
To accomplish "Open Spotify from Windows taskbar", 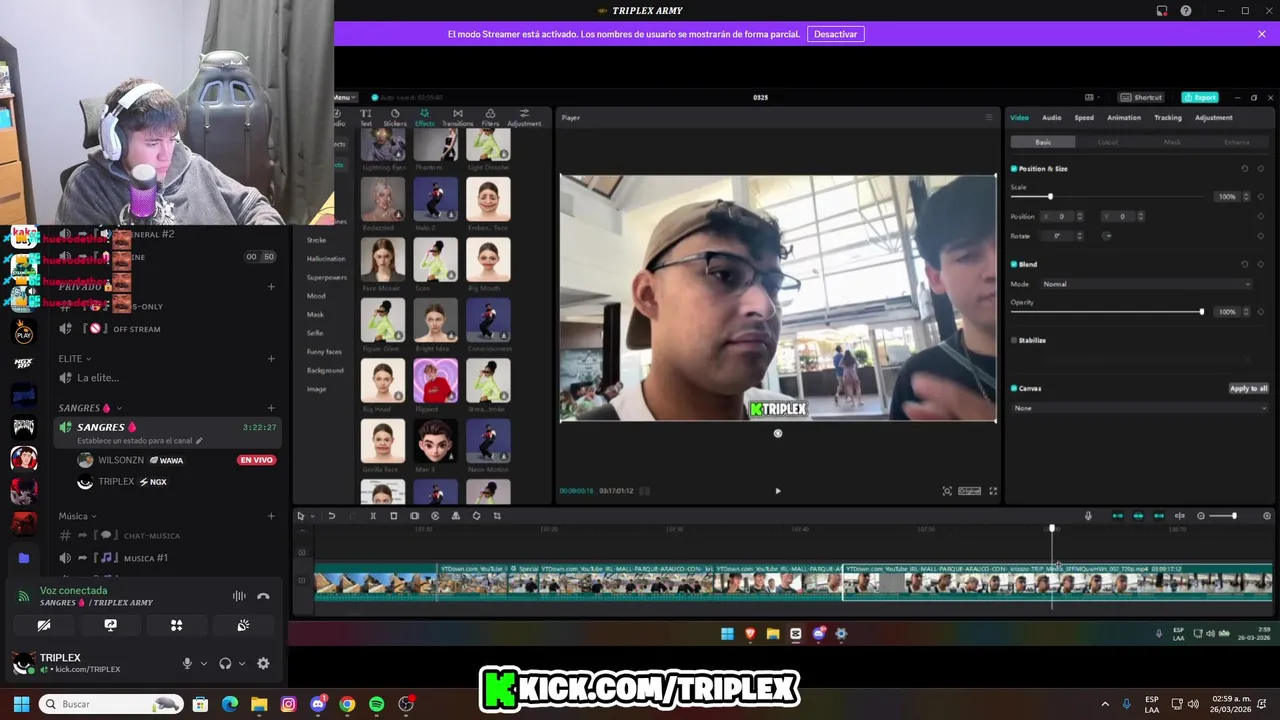I will coord(376,704).
